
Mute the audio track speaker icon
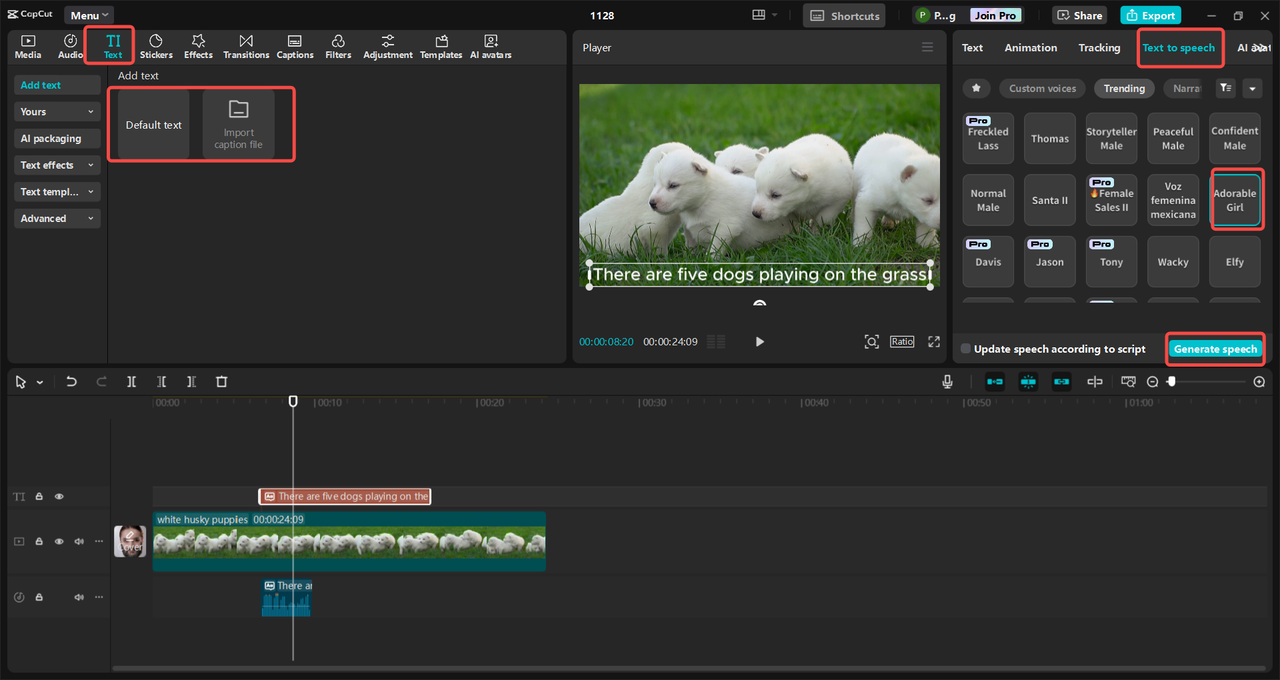[x=79, y=597]
